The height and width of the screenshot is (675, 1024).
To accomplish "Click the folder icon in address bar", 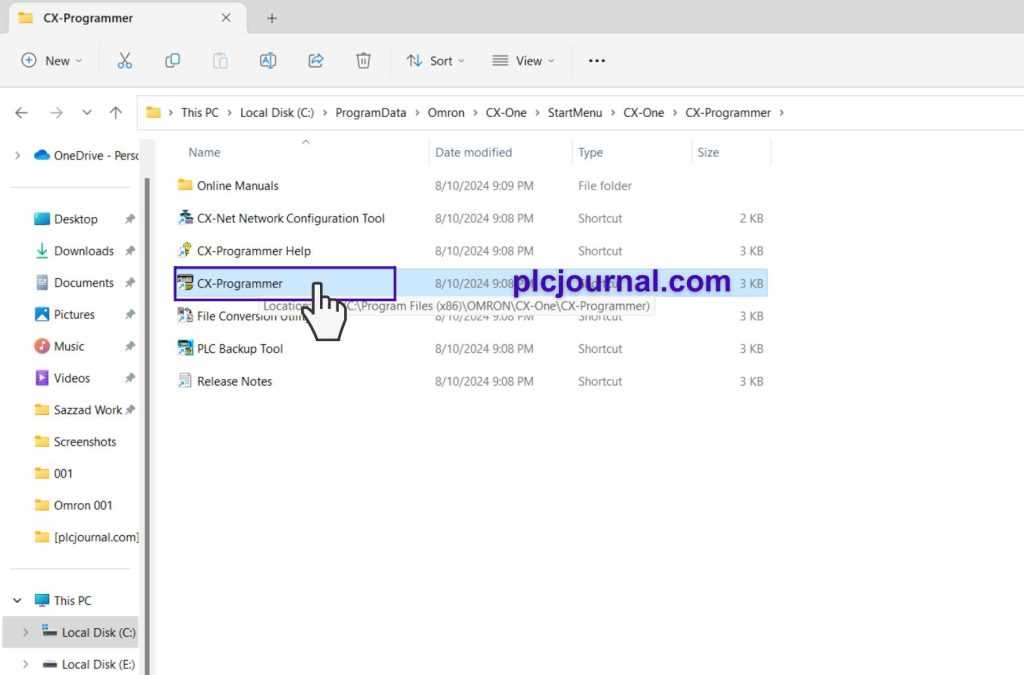I will [x=153, y=112].
